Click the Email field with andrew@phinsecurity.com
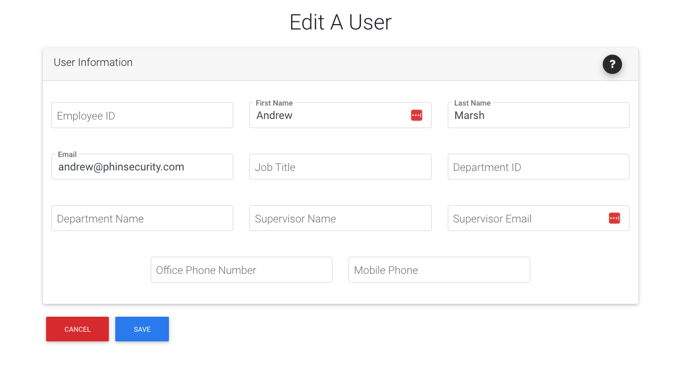Image resolution: width=688 pixels, height=373 pixels. point(142,167)
